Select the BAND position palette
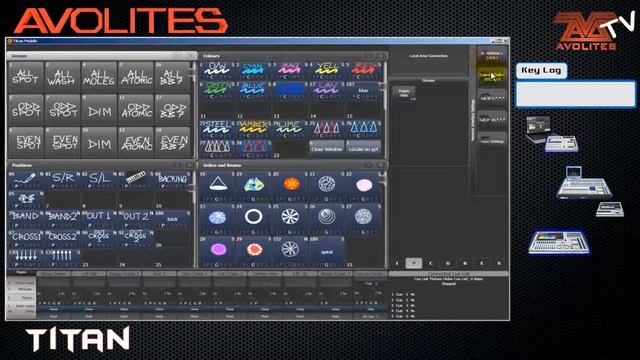The height and width of the screenshot is (360, 640). (26, 219)
